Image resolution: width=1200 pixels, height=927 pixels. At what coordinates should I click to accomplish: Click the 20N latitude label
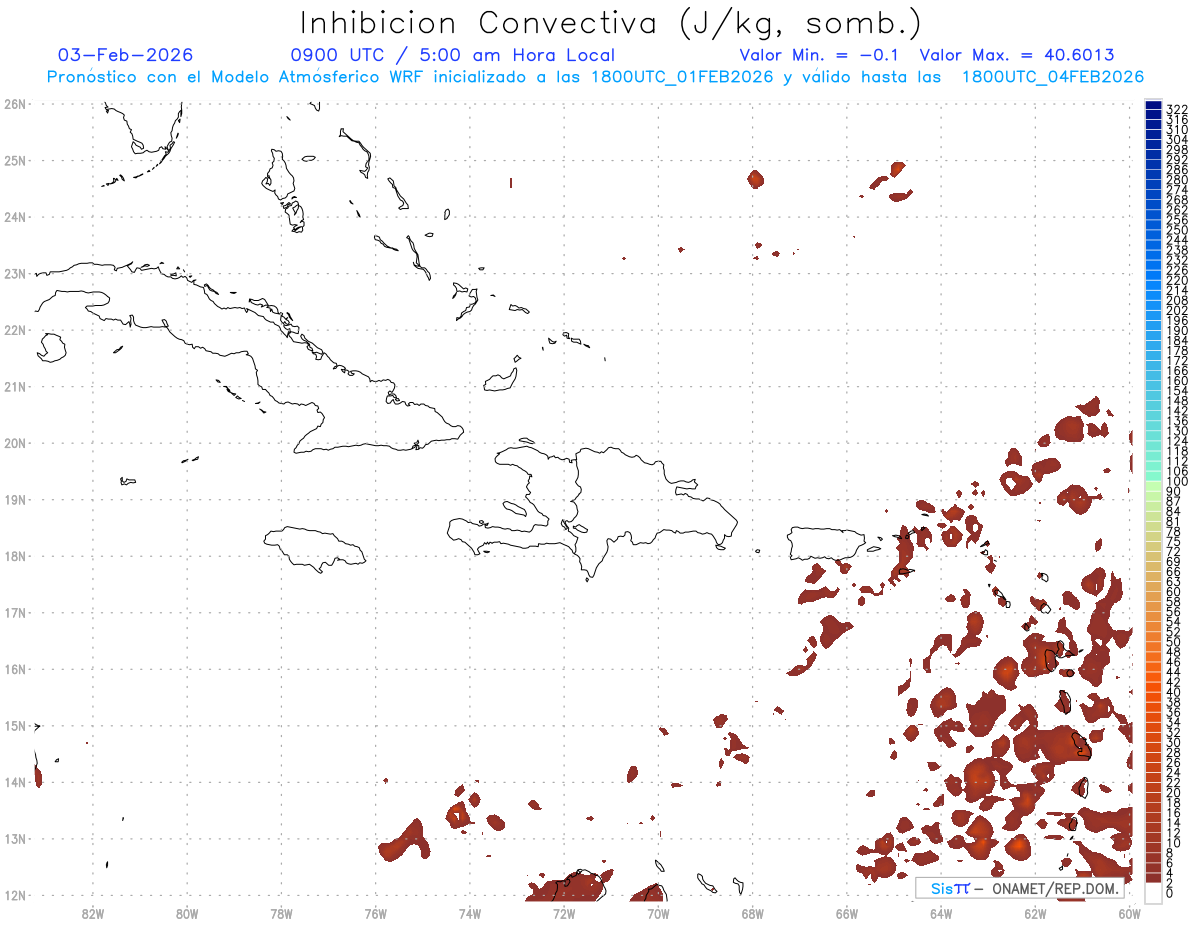[15, 443]
